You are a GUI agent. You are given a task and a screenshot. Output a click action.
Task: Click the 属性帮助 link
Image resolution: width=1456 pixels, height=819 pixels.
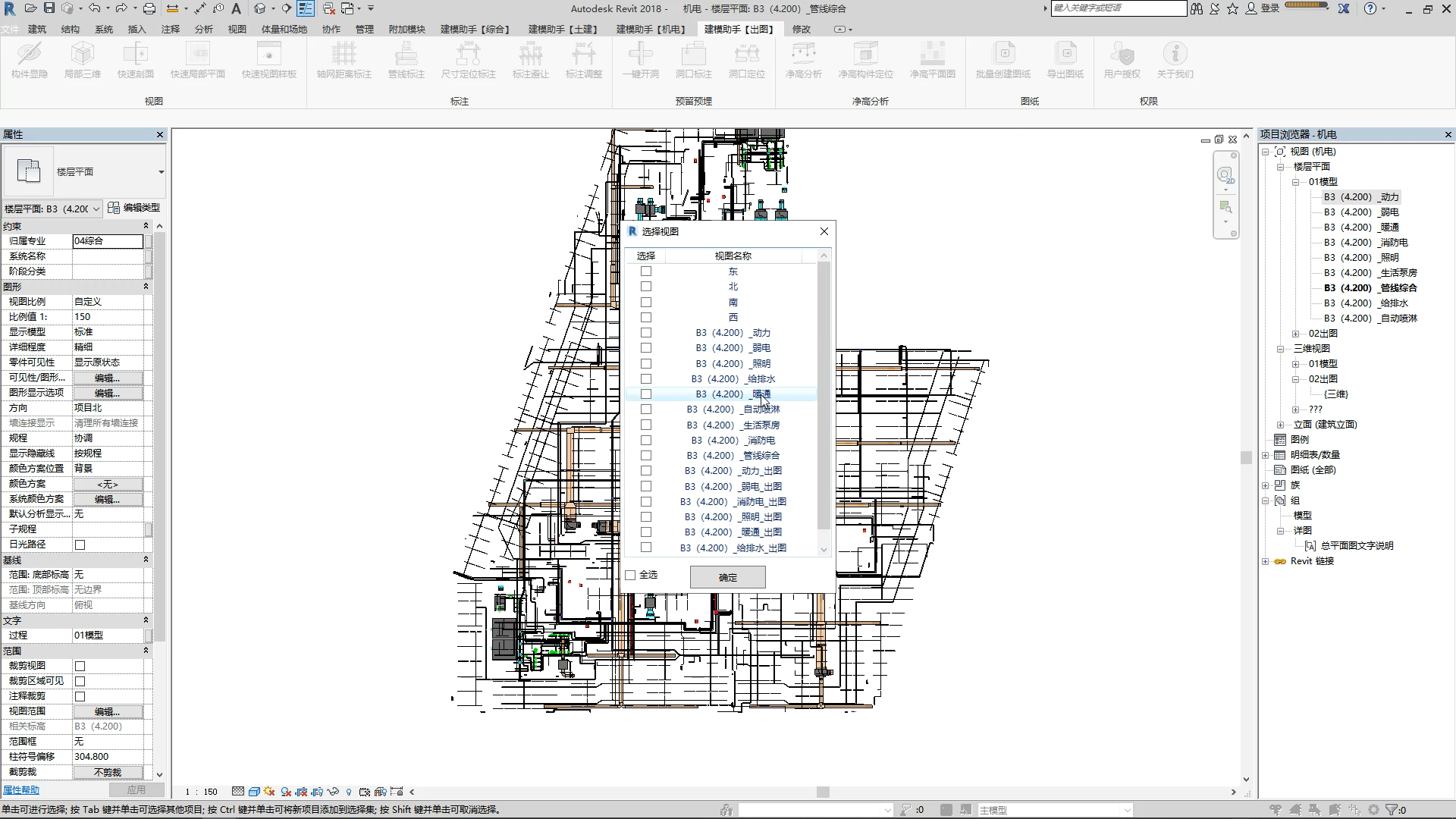(x=21, y=790)
